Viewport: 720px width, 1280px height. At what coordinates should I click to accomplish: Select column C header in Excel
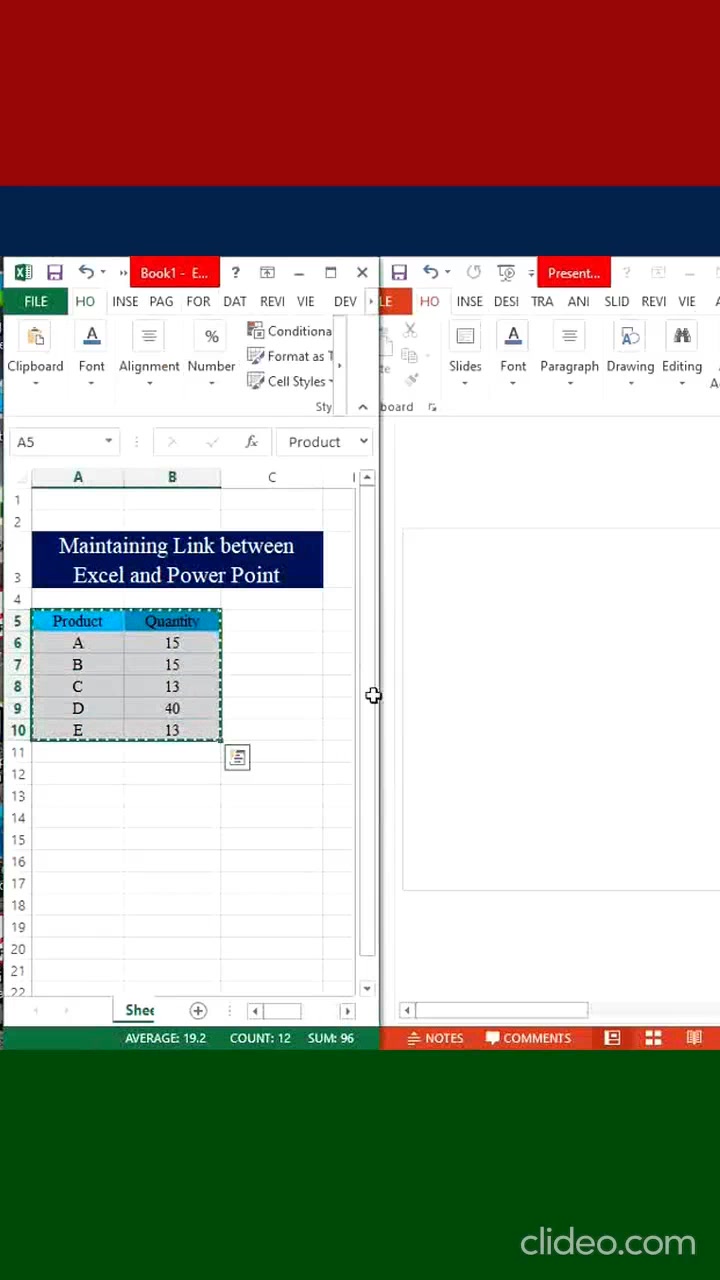point(271,478)
